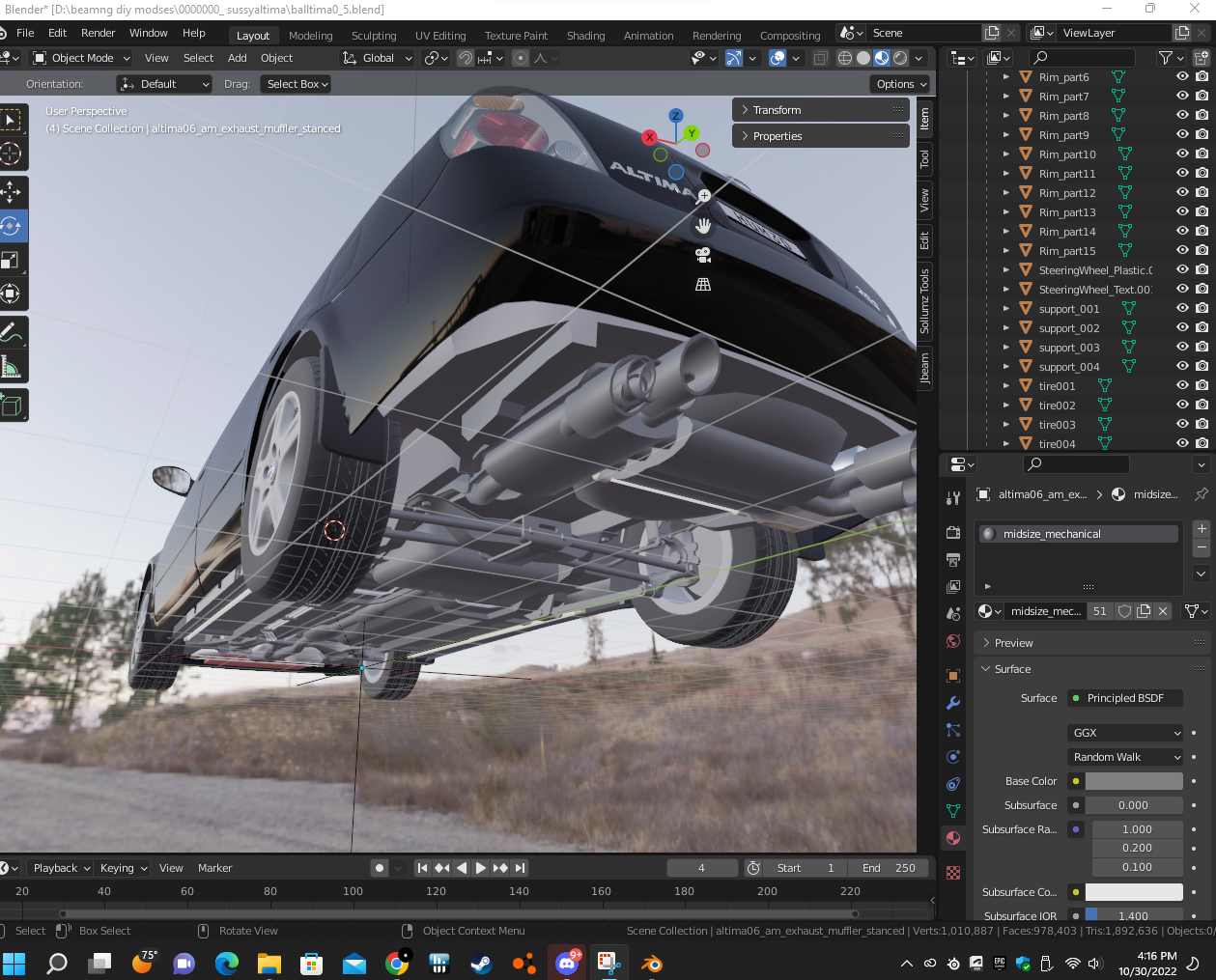This screenshot has width=1216, height=980.
Task: Open the Object Data properties tab
Action: tap(953, 811)
